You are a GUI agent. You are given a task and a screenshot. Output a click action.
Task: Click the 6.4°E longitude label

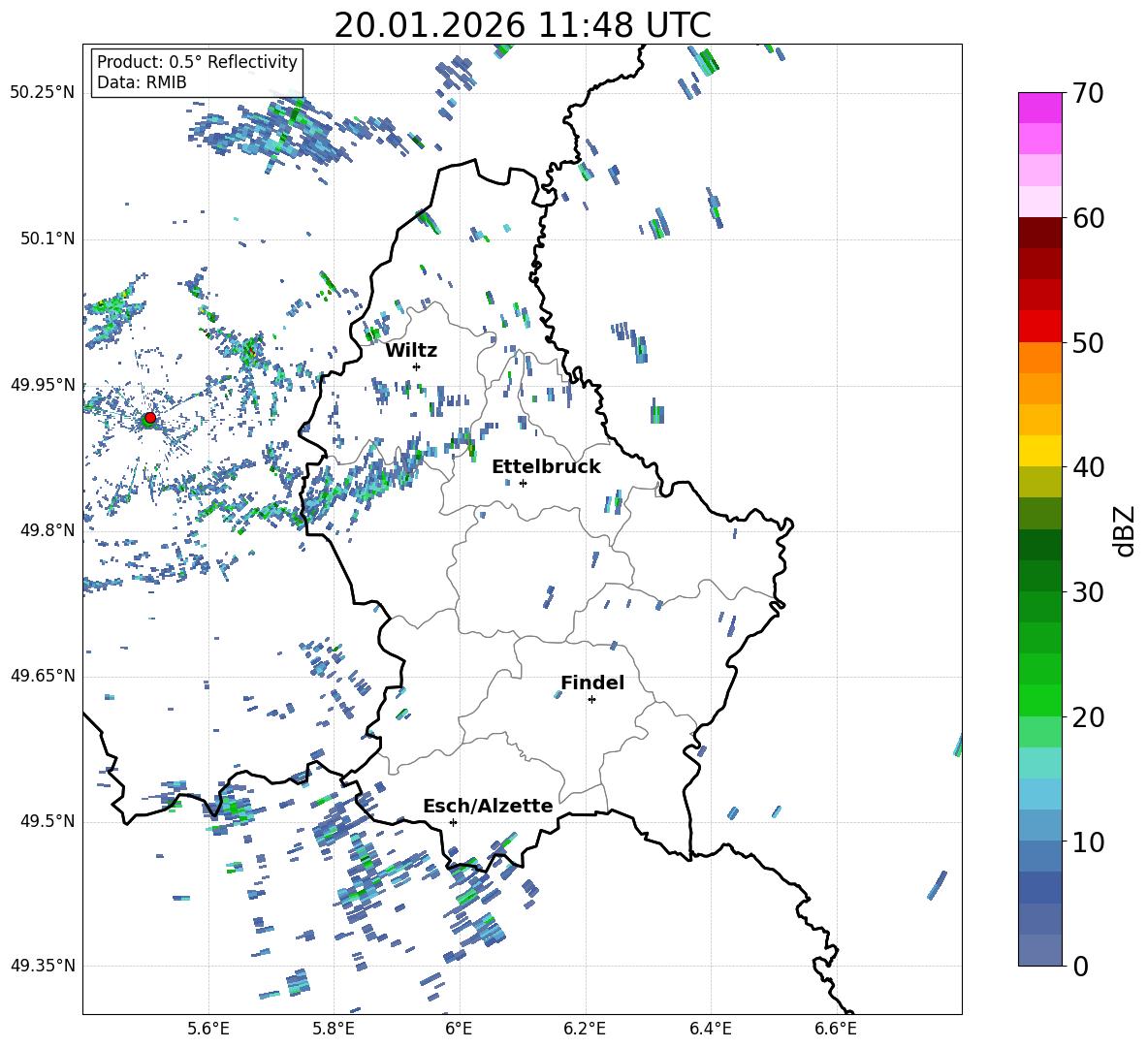pyautogui.click(x=710, y=1029)
